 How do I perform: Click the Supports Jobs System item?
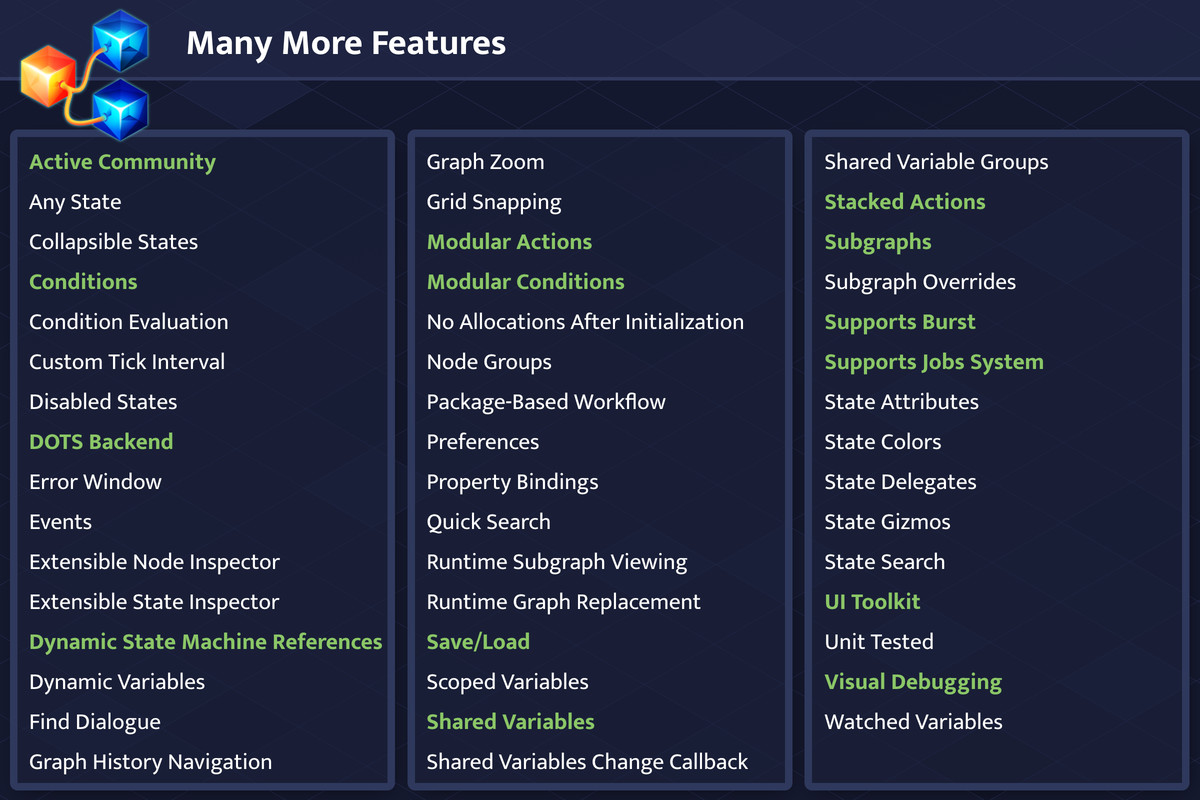934,363
